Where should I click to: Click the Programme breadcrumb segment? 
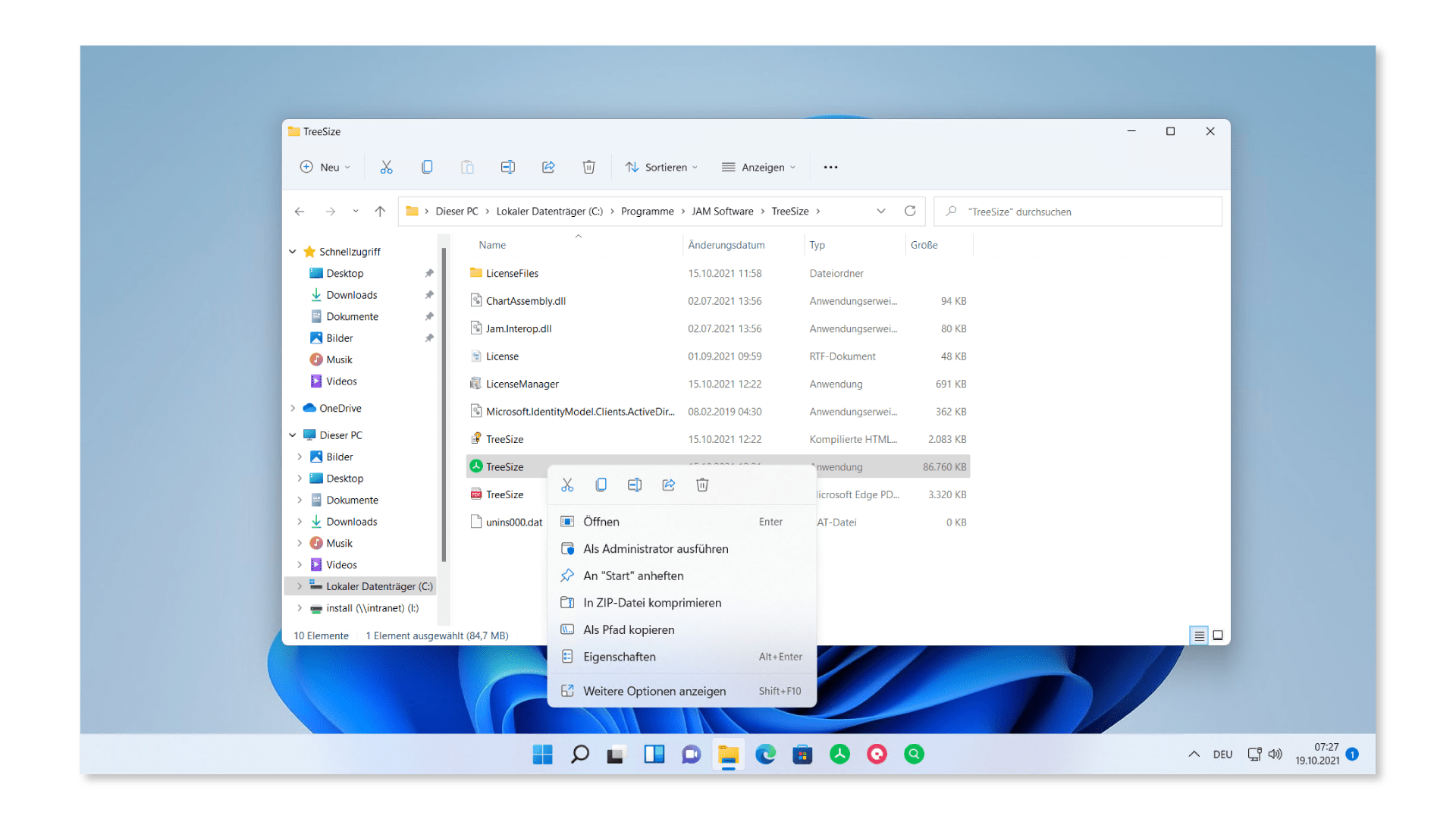pos(647,212)
